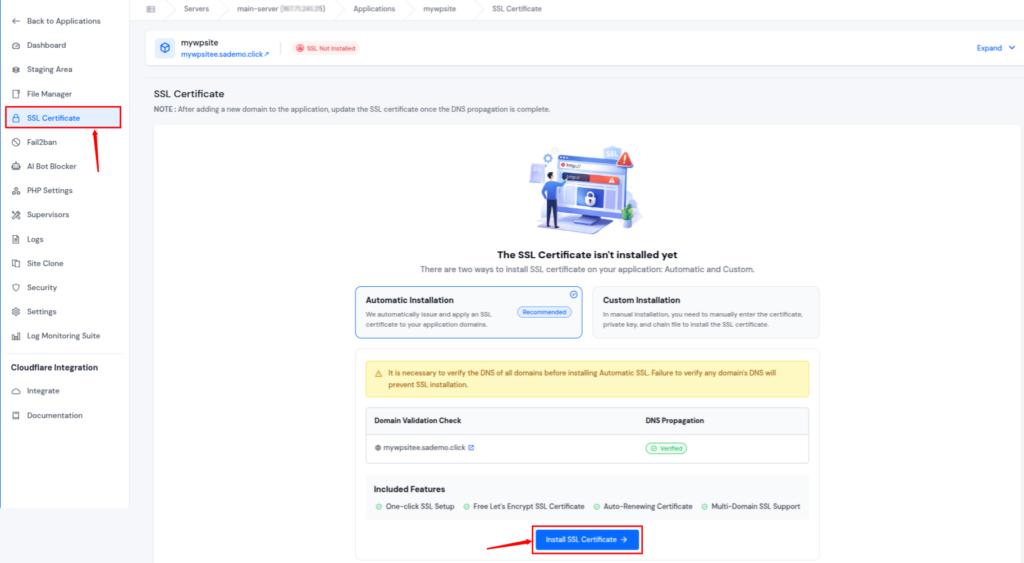Open File Manager from the sidebar

coord(49,94)
